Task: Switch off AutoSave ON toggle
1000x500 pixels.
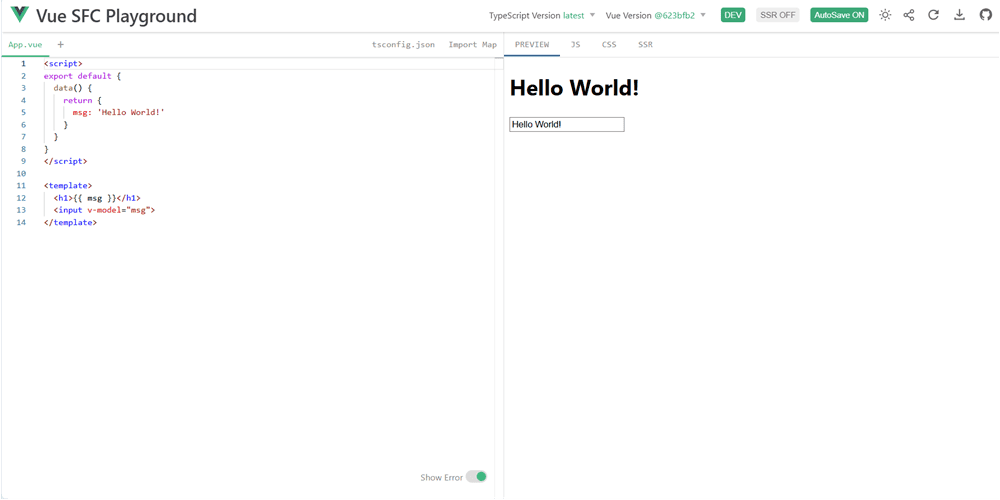Action: 839,15
